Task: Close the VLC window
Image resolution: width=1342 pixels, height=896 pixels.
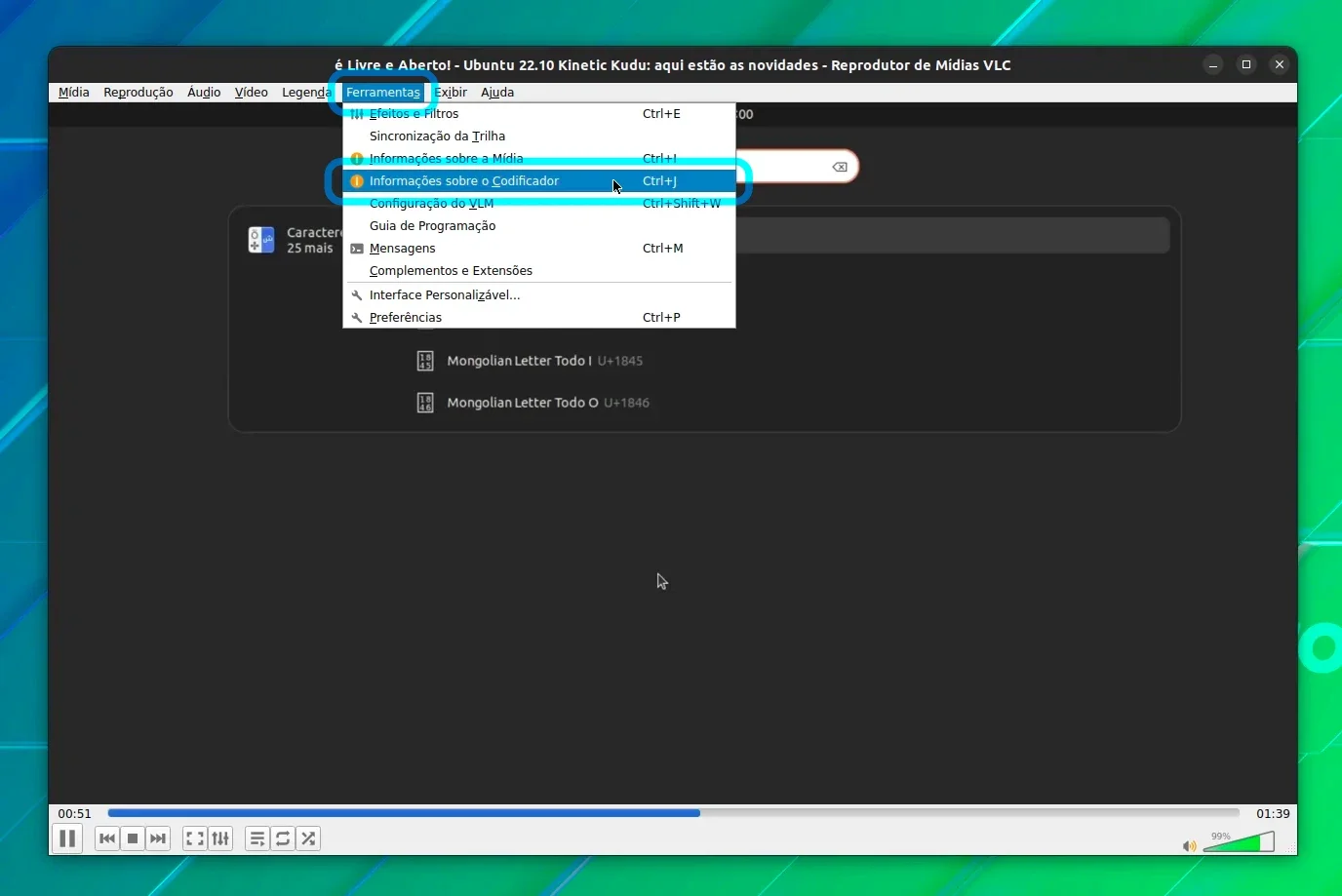Action: pyautogui.click(x=1280, y=64)
